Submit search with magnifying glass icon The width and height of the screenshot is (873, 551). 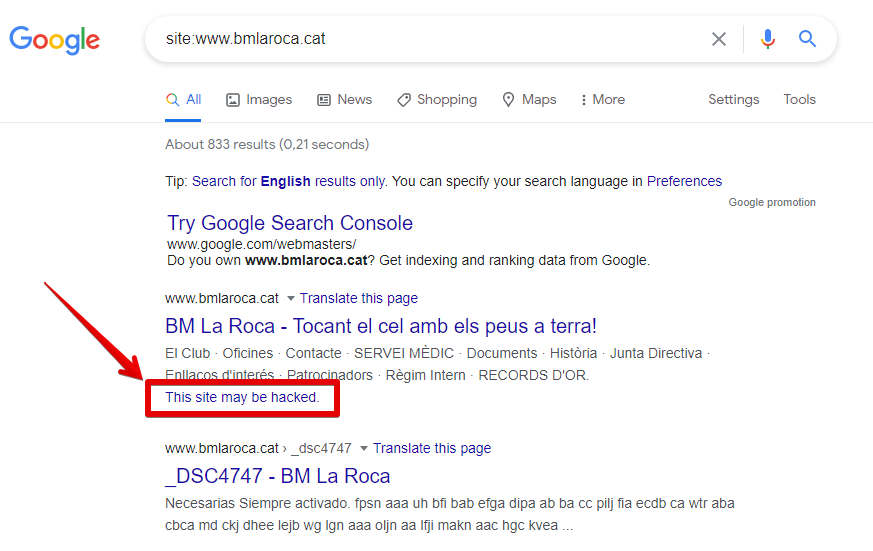point(807,39)
